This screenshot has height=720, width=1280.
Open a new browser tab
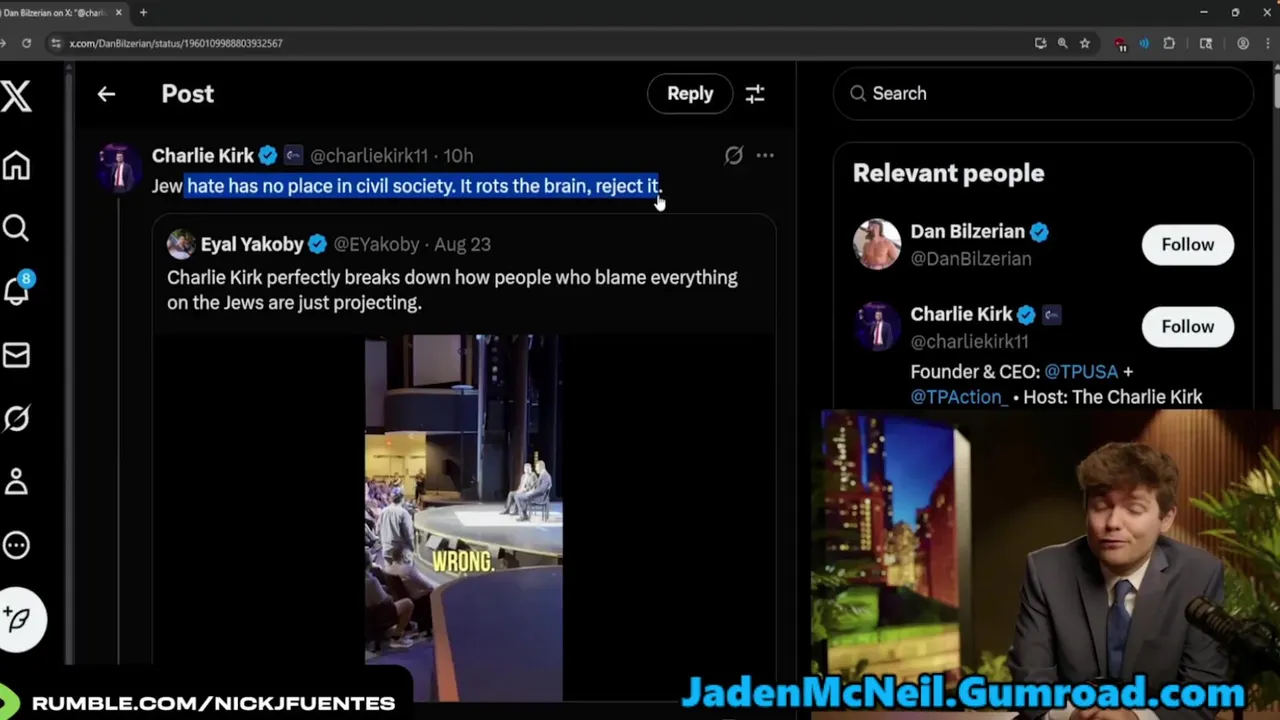pyautogui.click(x=143, y=13)
